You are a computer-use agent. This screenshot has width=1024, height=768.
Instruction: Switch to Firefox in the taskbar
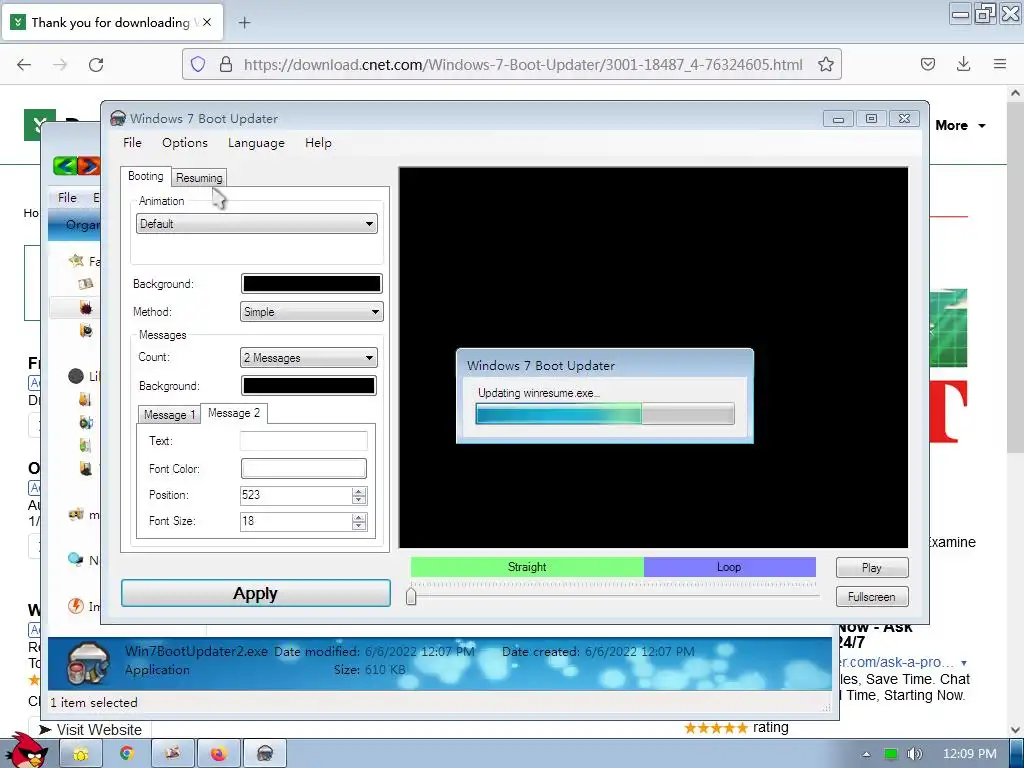click(x=219, y=754)
